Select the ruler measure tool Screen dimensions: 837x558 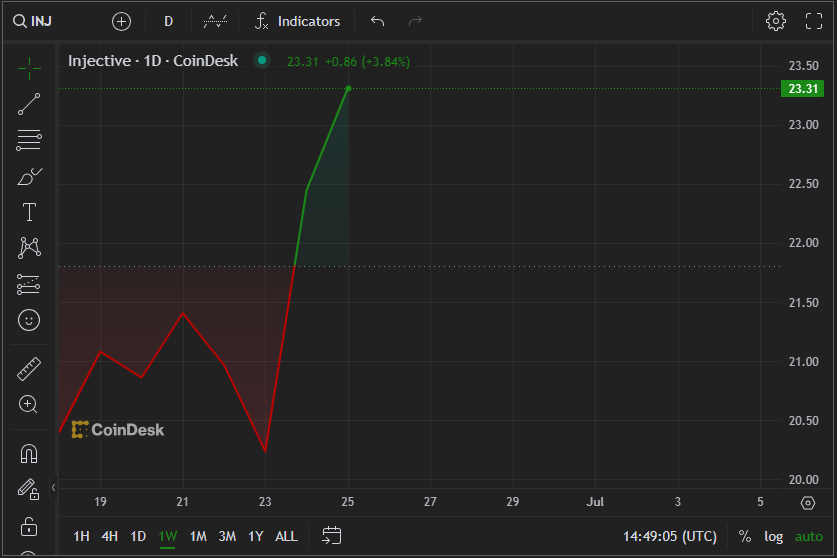pos(29,369)
